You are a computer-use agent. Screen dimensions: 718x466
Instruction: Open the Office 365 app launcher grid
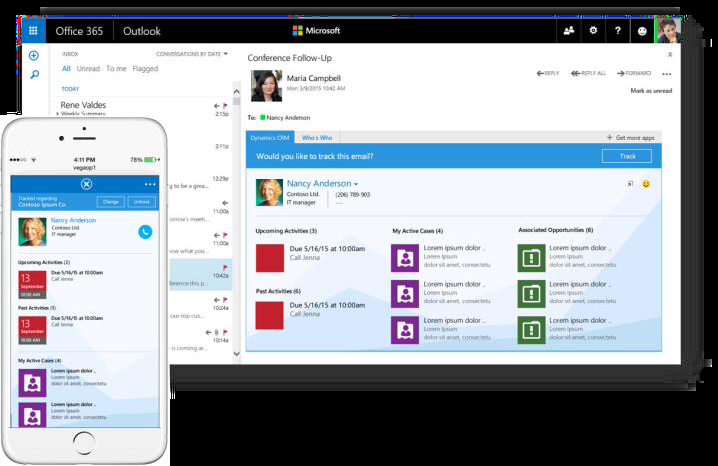(x=33, y=31)
